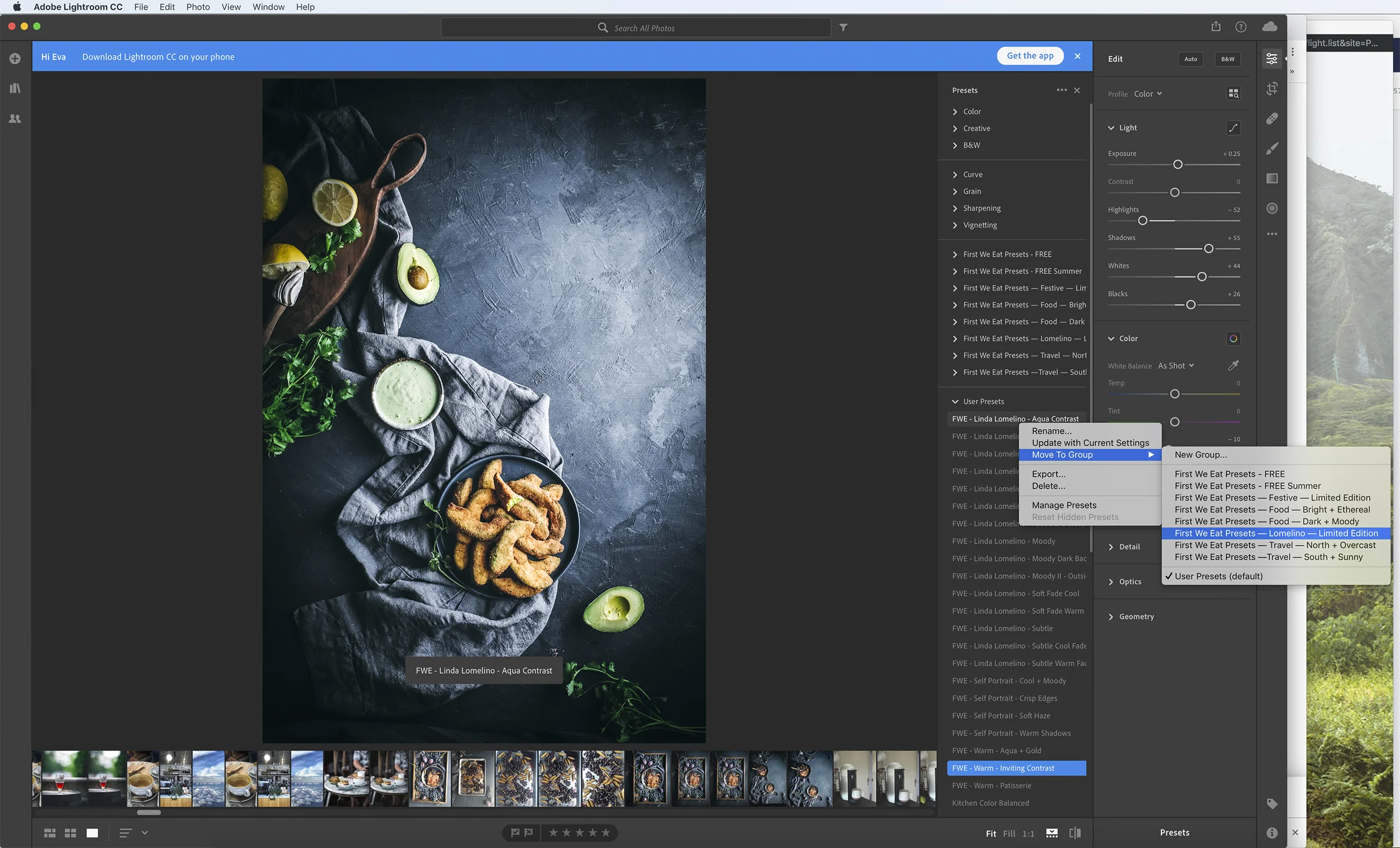The height and width of the screenshot is (848, 1400).
Task: Choose Update with Current Settings
Action: tap(1090, 442)
